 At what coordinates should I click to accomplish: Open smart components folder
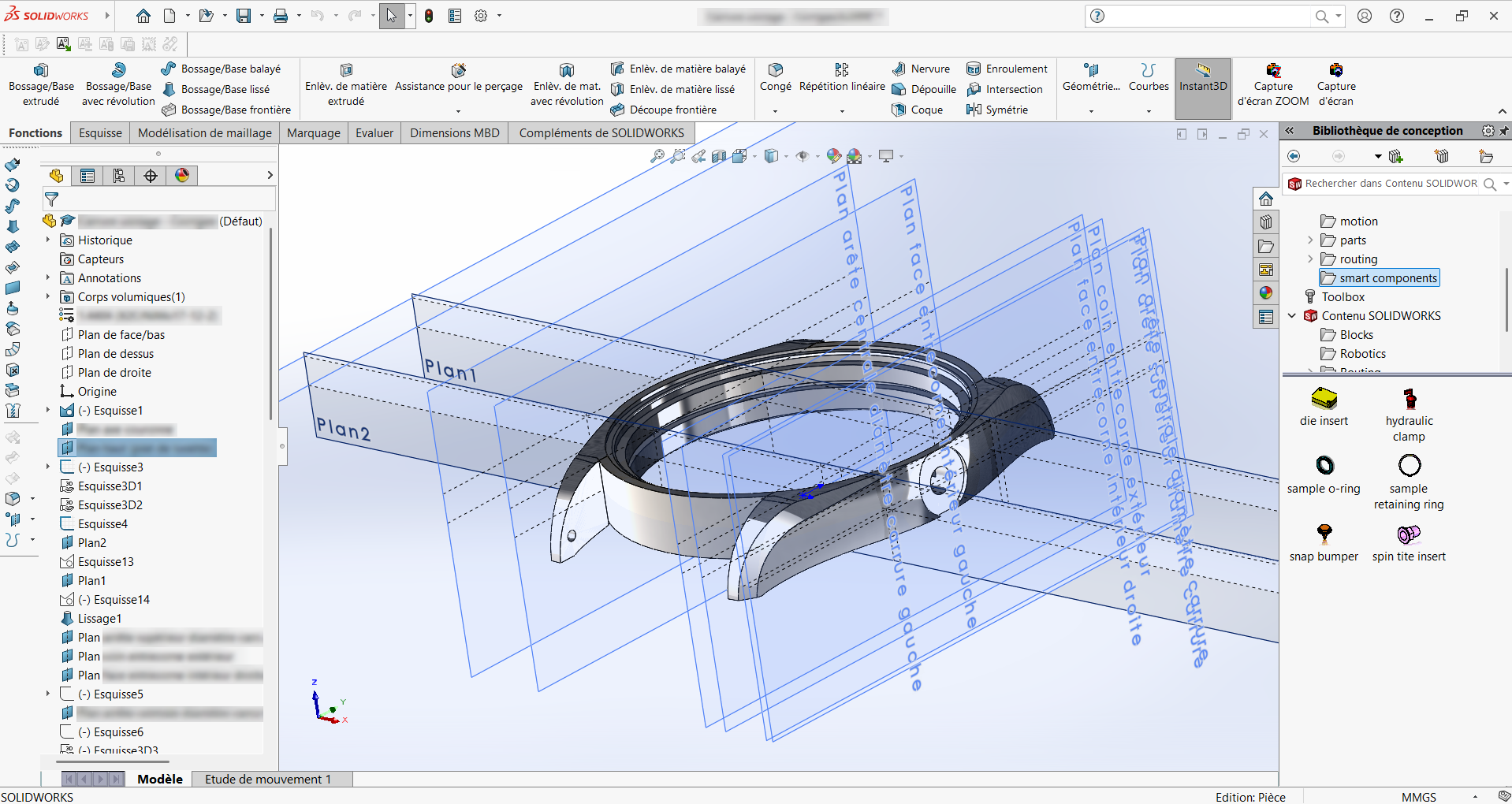click(x=1380, y=278)
